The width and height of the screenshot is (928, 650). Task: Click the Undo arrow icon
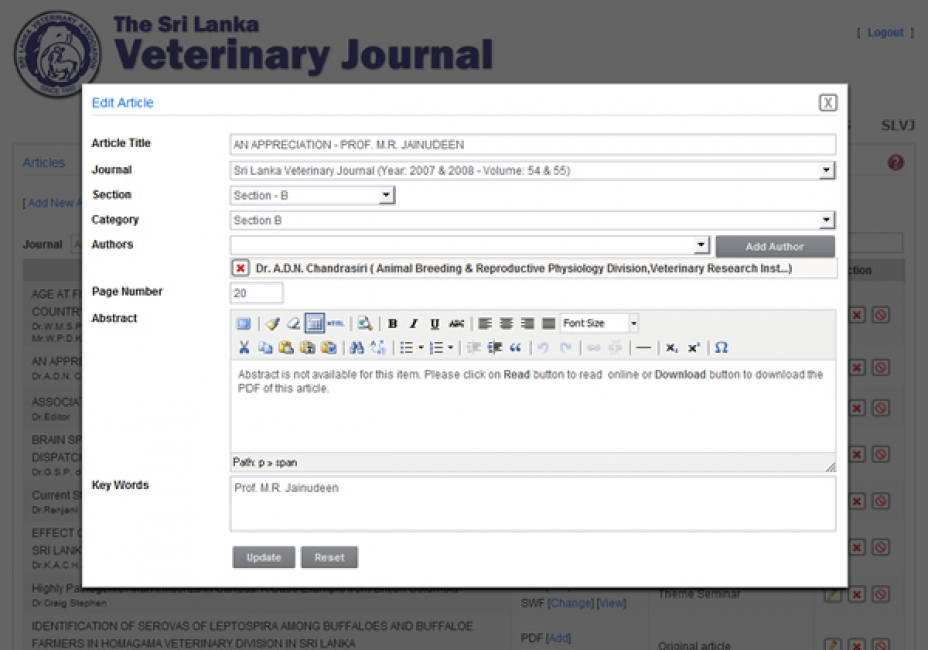click(x=543, y=347)
